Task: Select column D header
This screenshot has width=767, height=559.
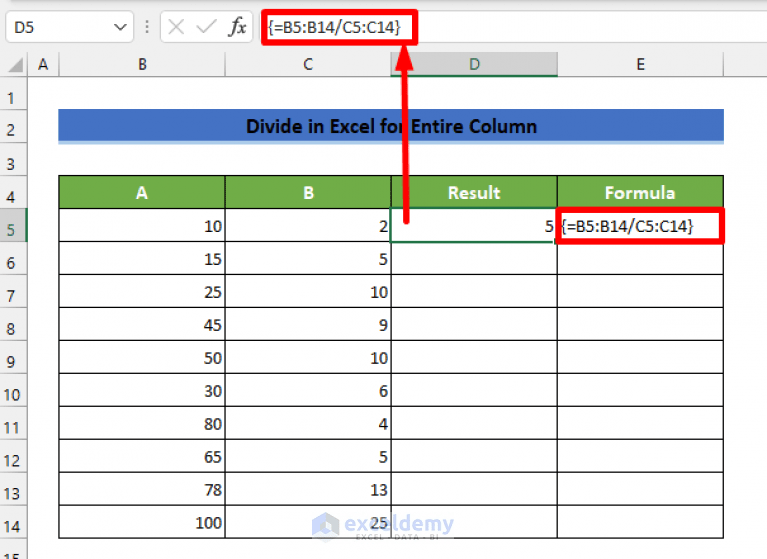Action: point(474,65)
